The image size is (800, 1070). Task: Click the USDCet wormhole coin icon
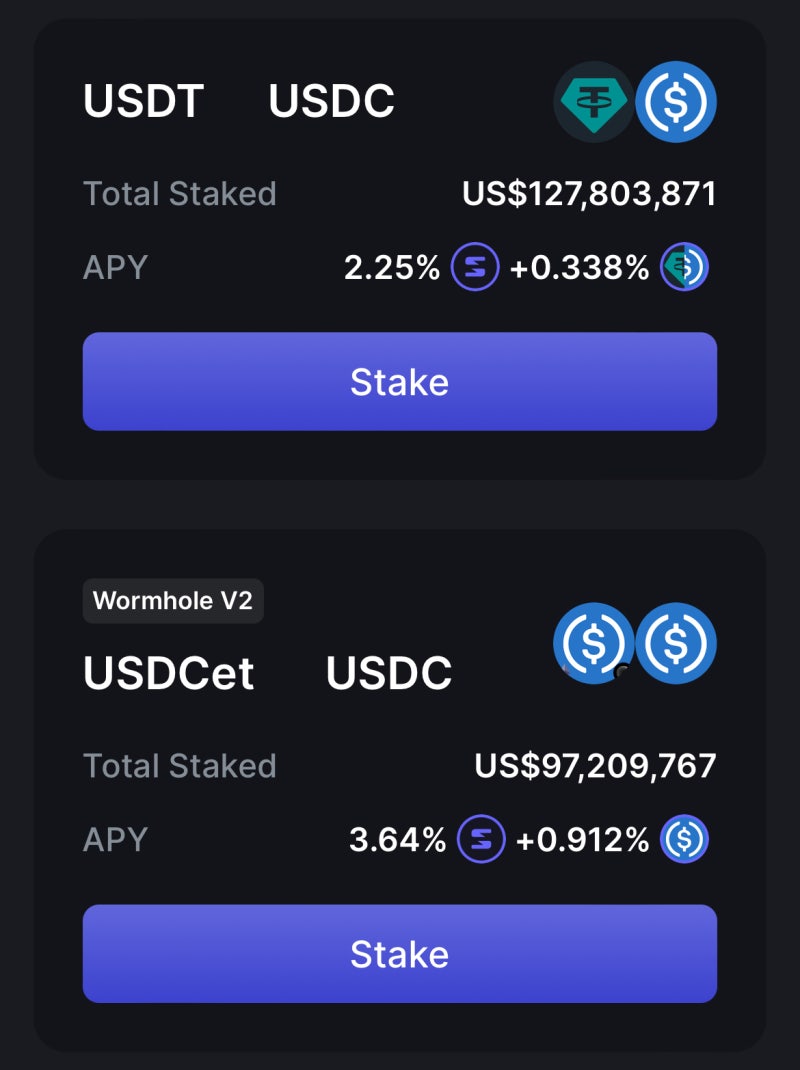click(x=594, y=643)
